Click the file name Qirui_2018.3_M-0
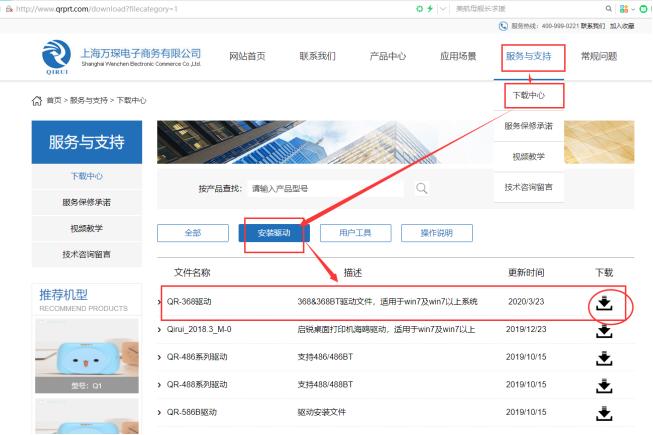653x435 pixels. (199, 330)
